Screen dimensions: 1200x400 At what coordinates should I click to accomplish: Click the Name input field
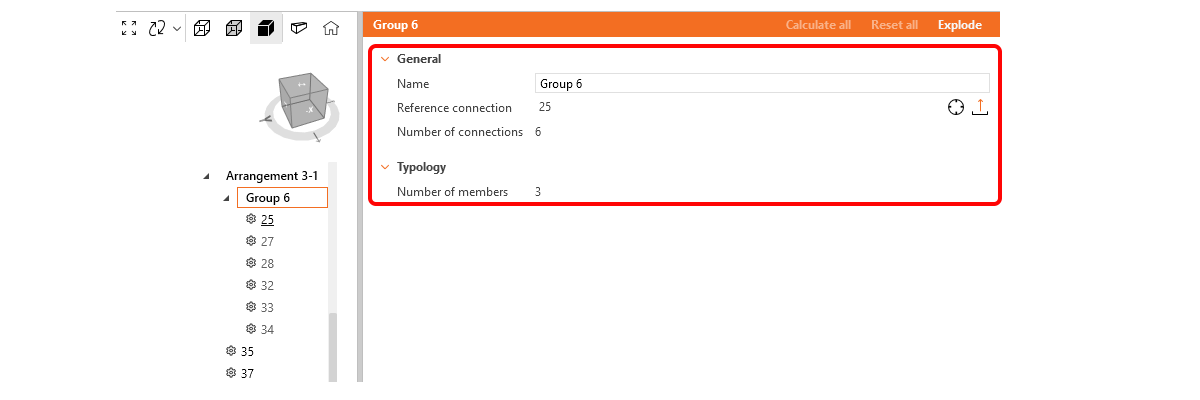click(x=762, y=84)
